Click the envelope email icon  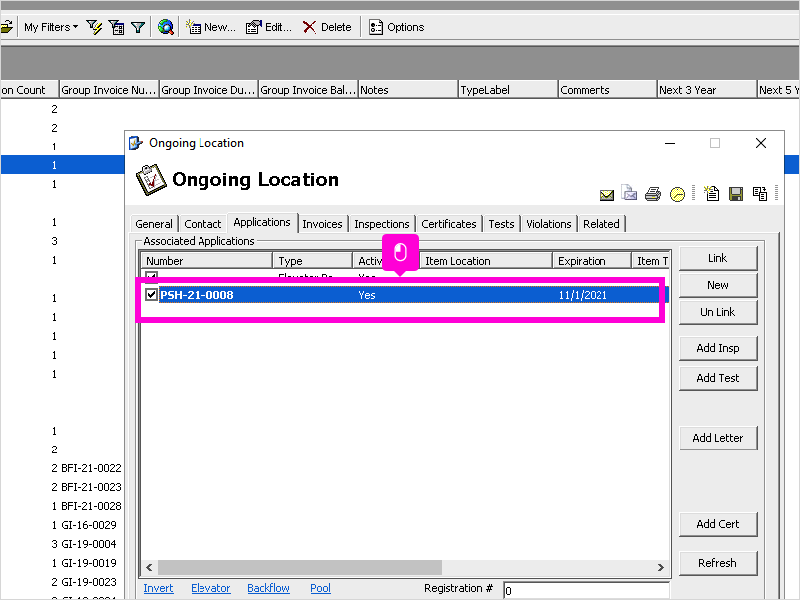607,195
